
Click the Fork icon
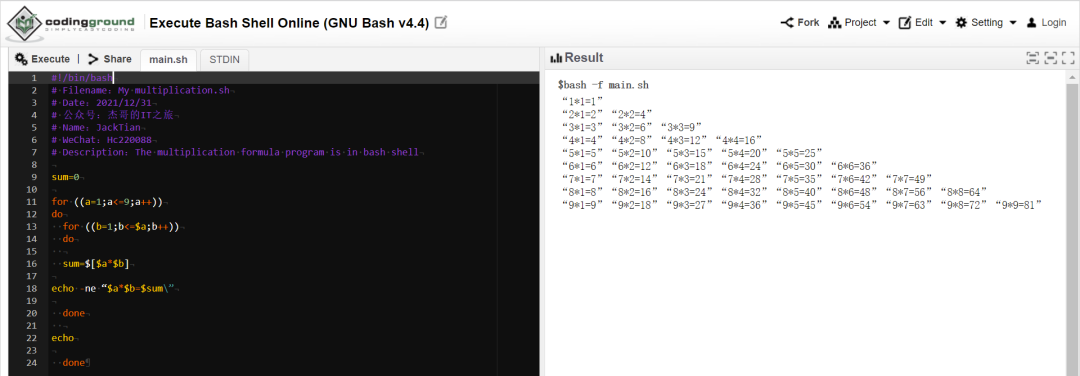787,23
